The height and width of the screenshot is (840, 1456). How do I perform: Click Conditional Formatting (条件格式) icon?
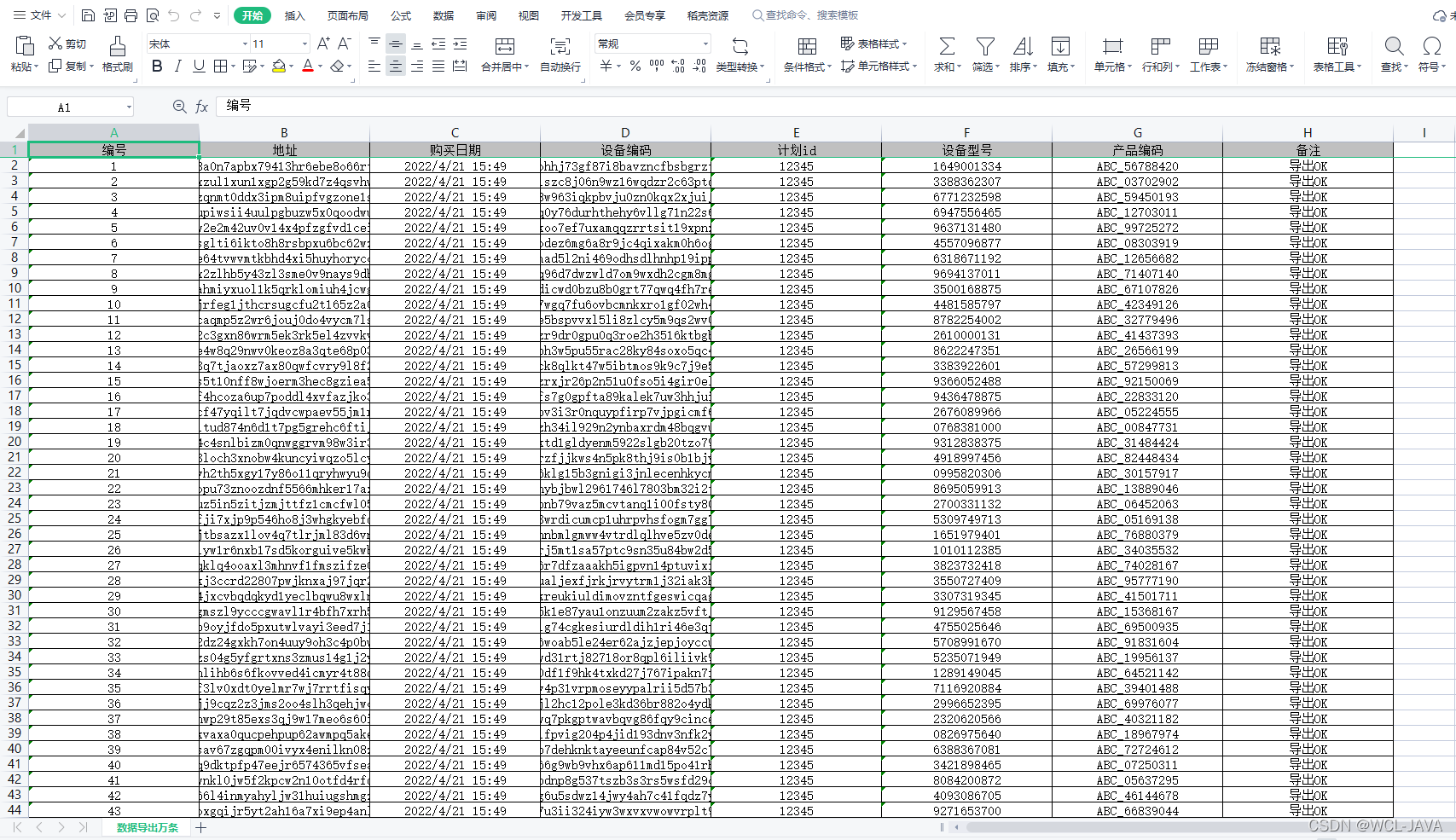coord(807,46)
